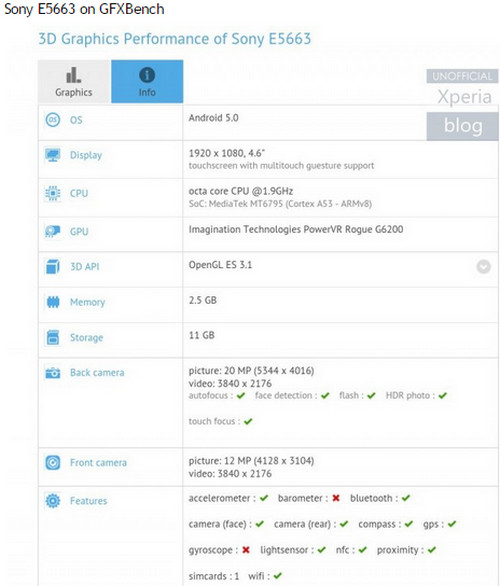Click the octa core CPU @1.9GHz text
The image size is (500, 586).
[241, 191]
